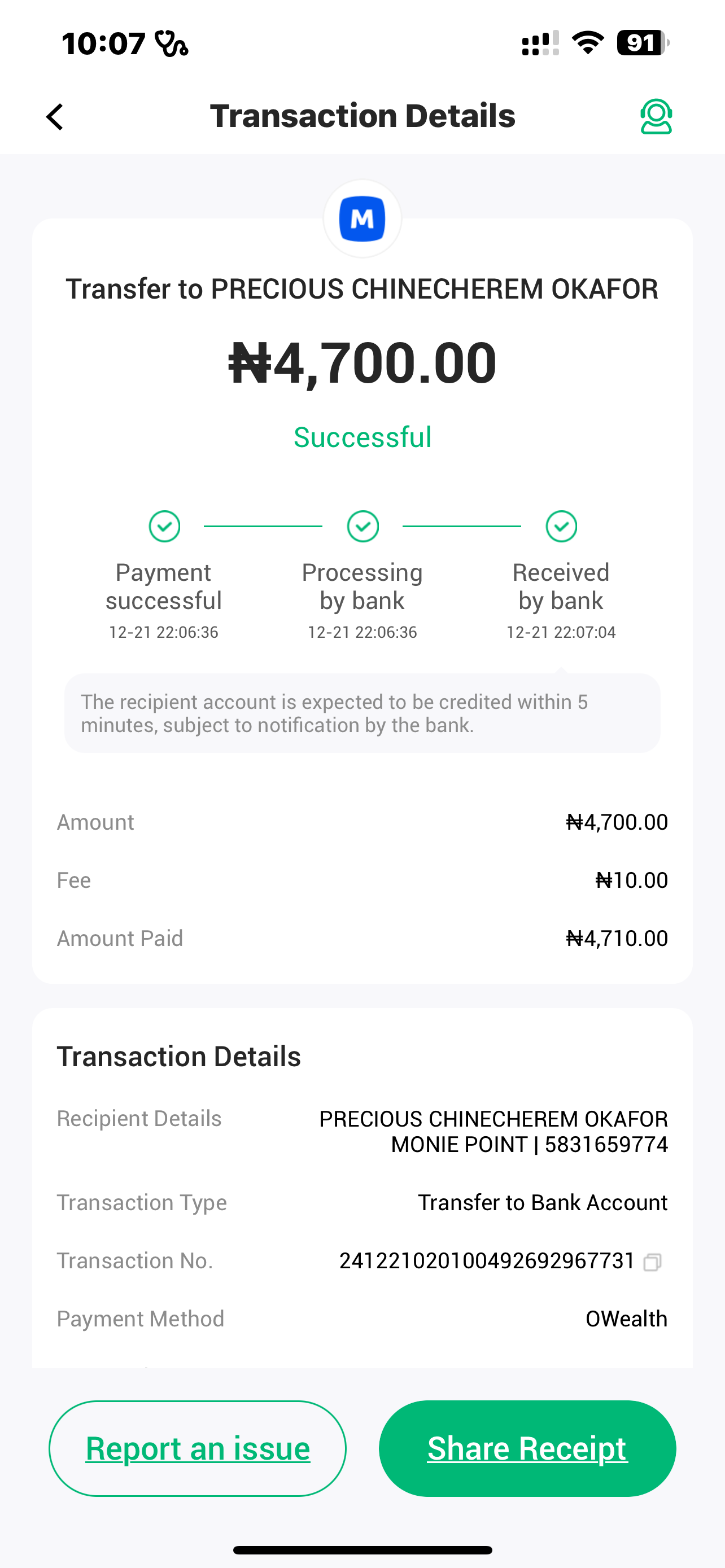Tap the OWealth payment method
The width and height of the screenshot is (725, 1568).
[626, 1319]
